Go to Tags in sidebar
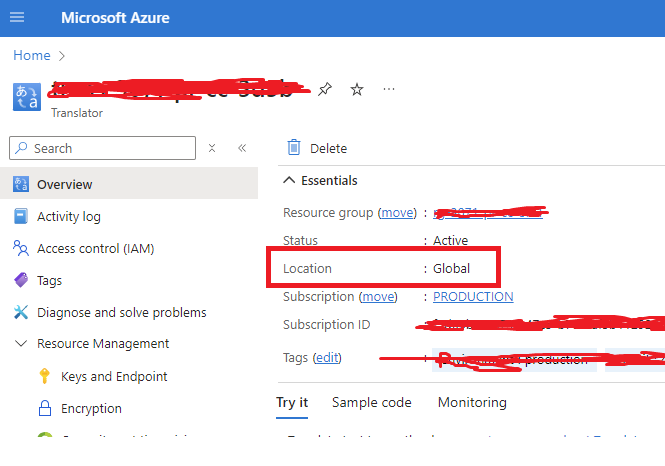Viewport: 665px width, 466px height. tap(49, 280)
